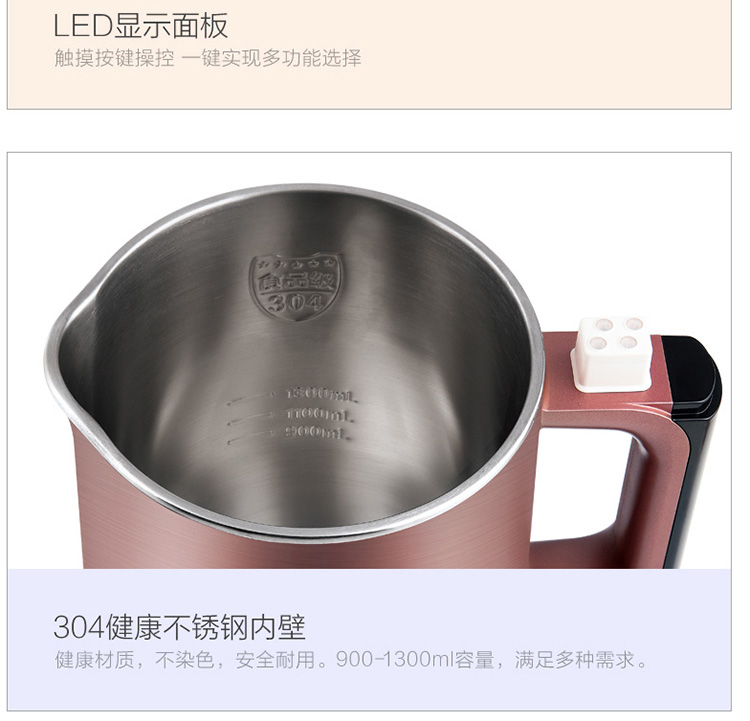The height and width of the screenshot is (721, 750).
Task: Click the lavender caption banner
Action: point(369,640)
